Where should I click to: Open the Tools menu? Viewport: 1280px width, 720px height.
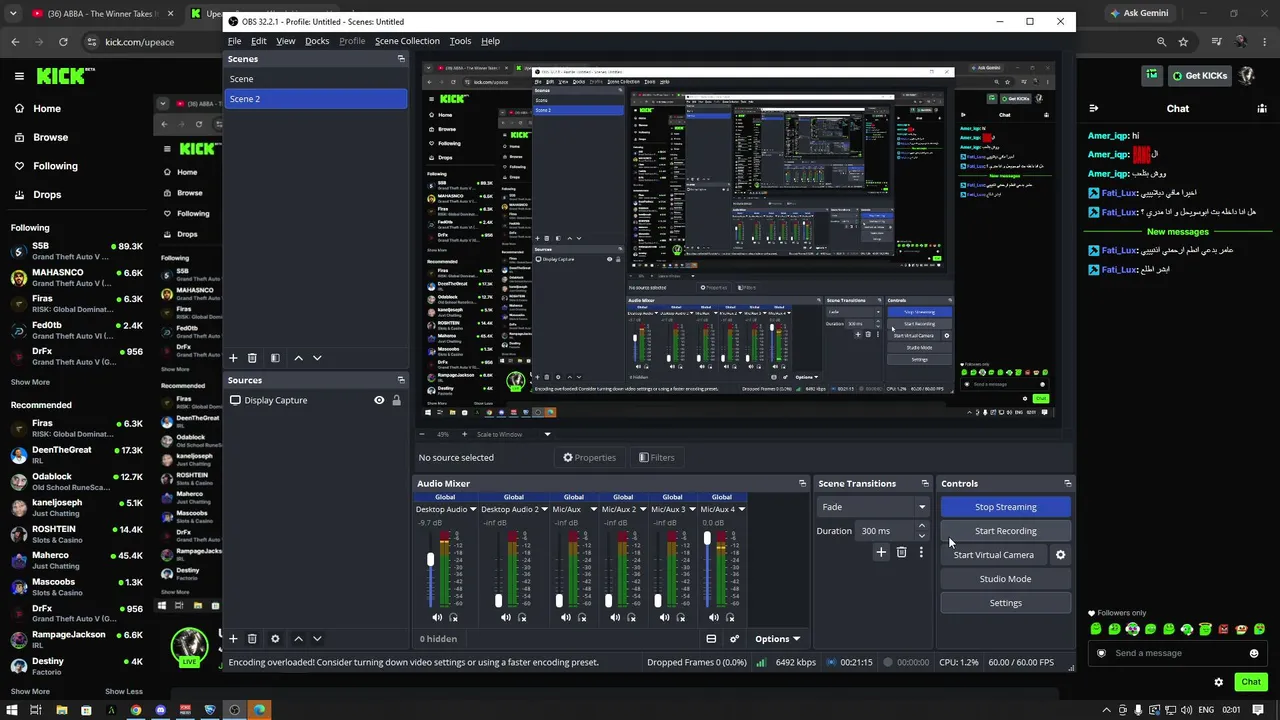pos(460,41)
